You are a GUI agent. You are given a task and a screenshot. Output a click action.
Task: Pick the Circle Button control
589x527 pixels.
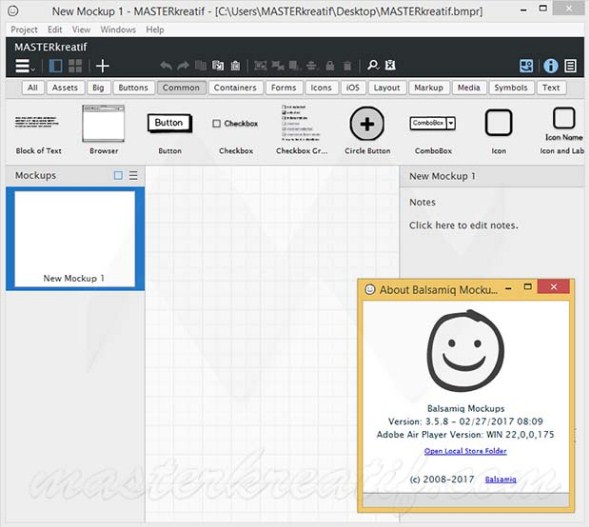point(367,130)
